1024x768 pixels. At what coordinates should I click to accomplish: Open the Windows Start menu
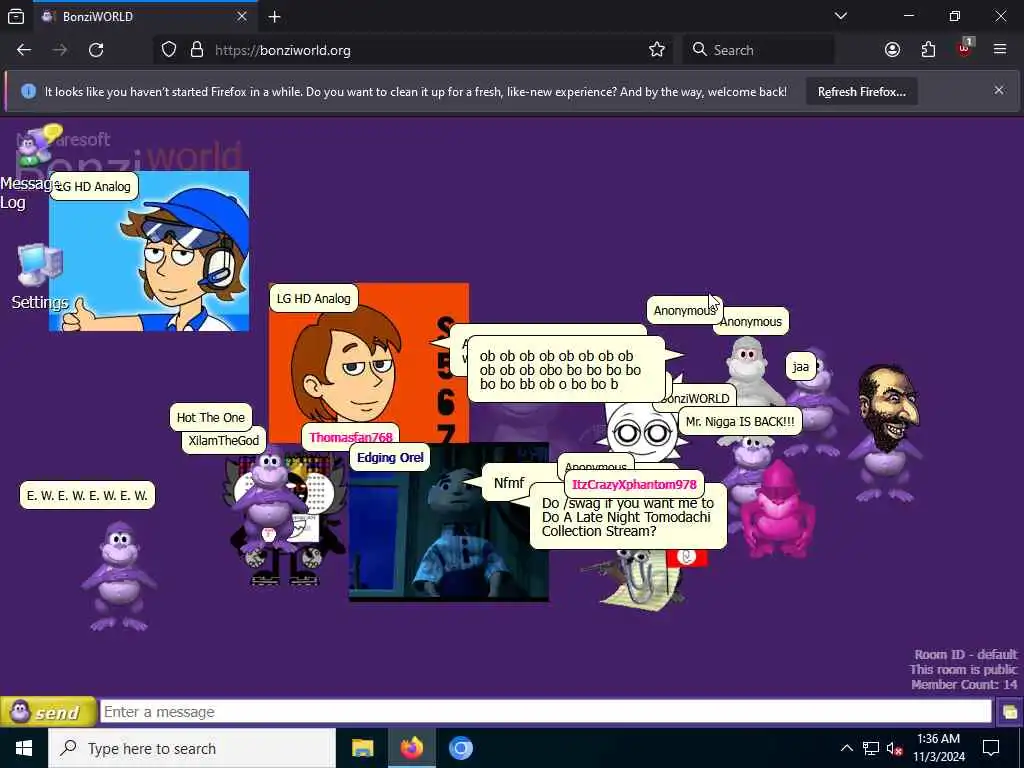pos(24,748)
